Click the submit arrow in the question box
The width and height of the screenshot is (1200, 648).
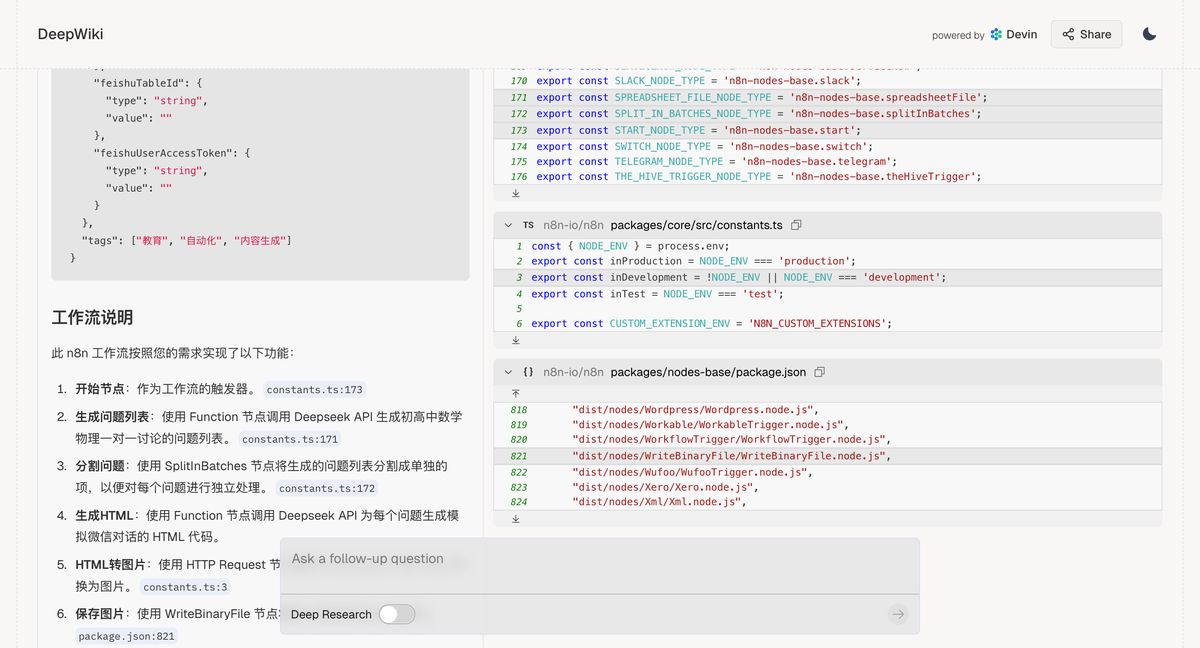pyautogui.click(x=897, y=614)
